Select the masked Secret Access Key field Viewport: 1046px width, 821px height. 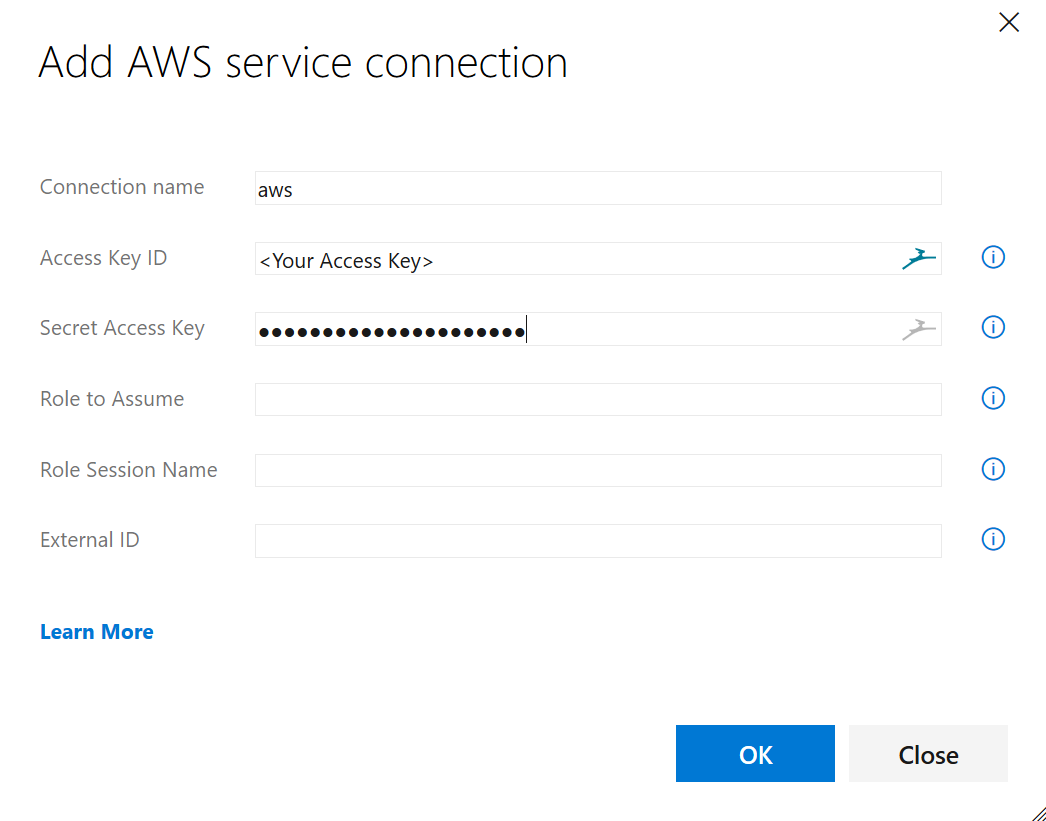[598, 329]
